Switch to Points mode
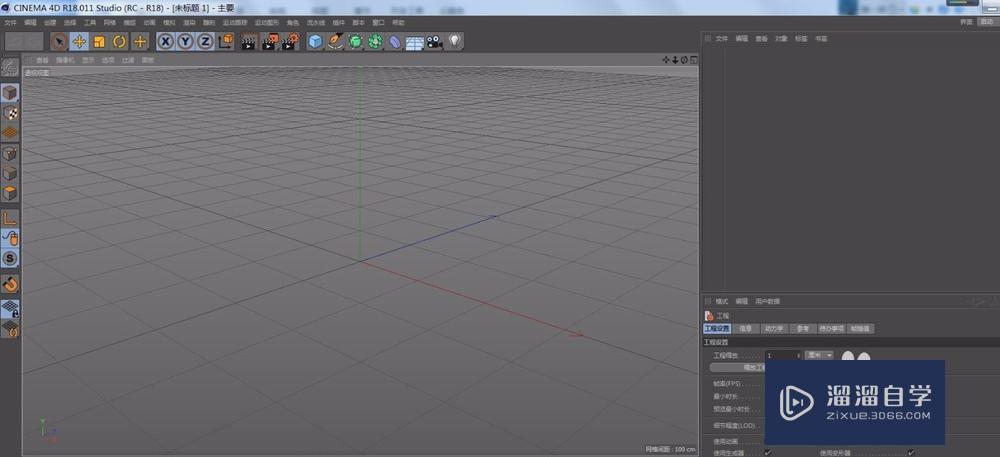Image resolution: width=1000 pixels, height=457 pixels. (10, 153)
